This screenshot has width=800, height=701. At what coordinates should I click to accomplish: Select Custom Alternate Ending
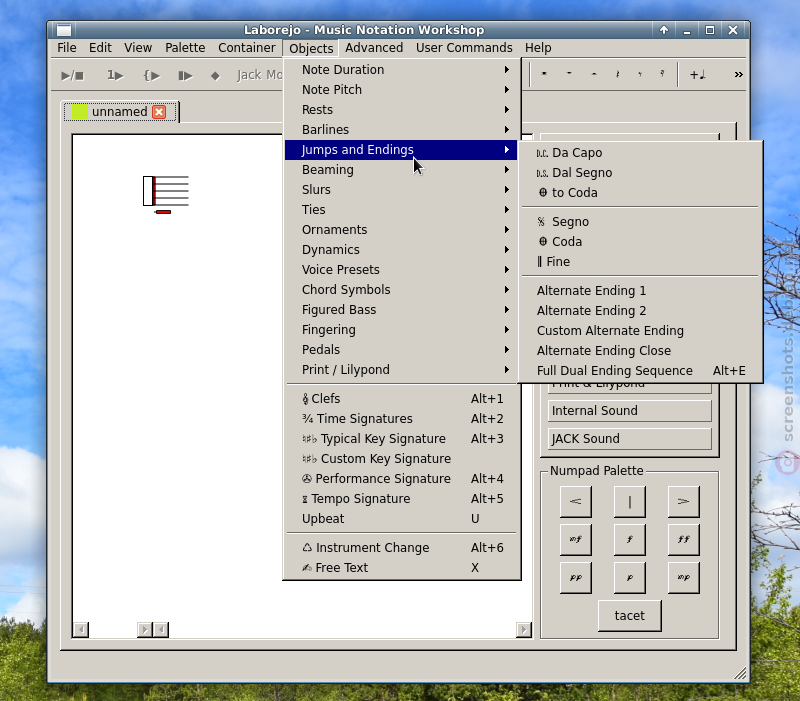point(640,330)
